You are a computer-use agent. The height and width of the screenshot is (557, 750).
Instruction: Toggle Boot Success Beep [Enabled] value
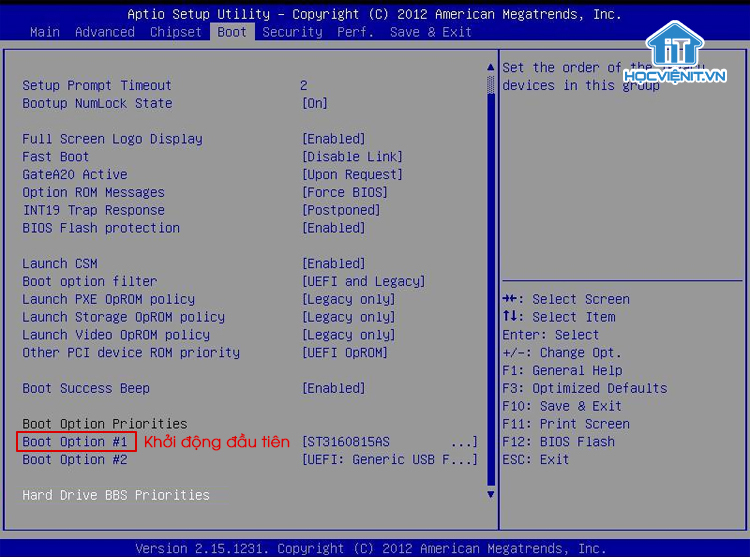(x=334, y=388)
